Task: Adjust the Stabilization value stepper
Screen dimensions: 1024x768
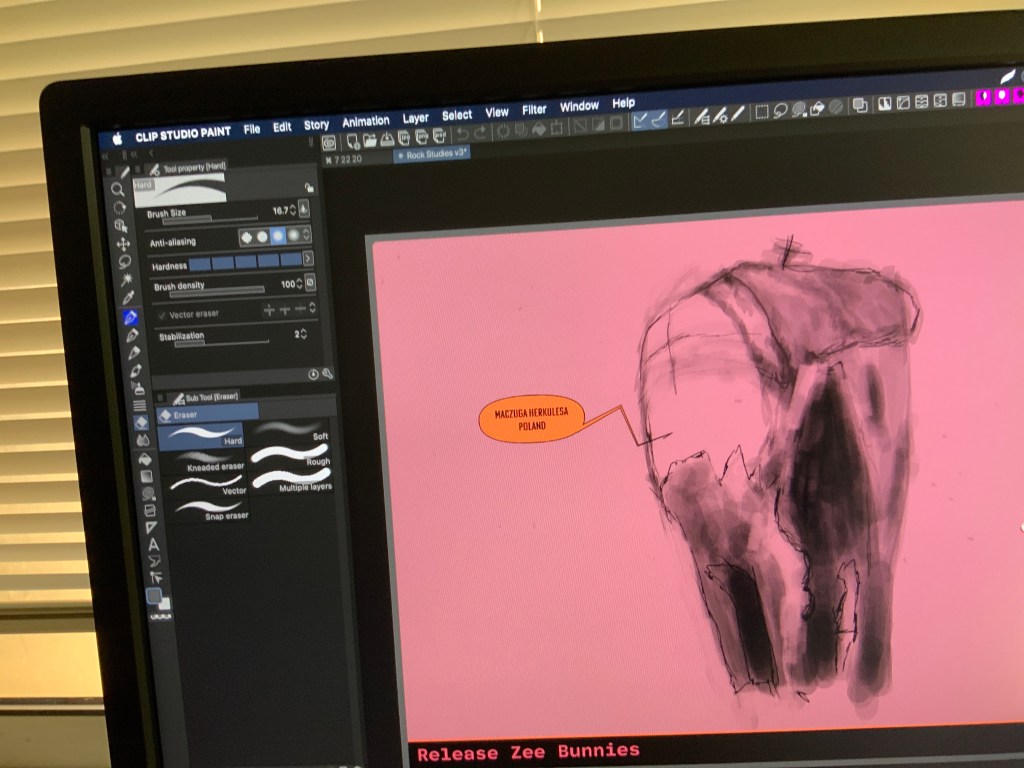Action: pyautogui.click(x=304, y=334)
